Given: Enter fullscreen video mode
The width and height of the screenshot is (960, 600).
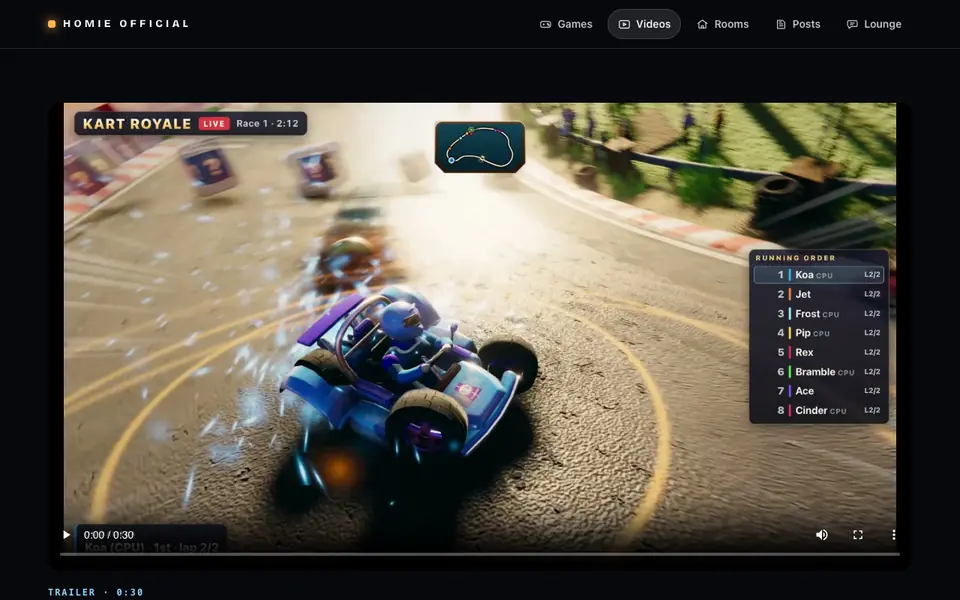Looking at the screenshot, I should click(858, 534).
